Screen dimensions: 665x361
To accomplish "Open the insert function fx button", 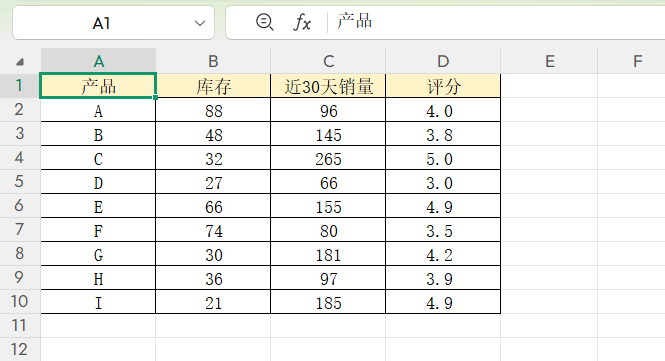I will click(x=302, y=22).
